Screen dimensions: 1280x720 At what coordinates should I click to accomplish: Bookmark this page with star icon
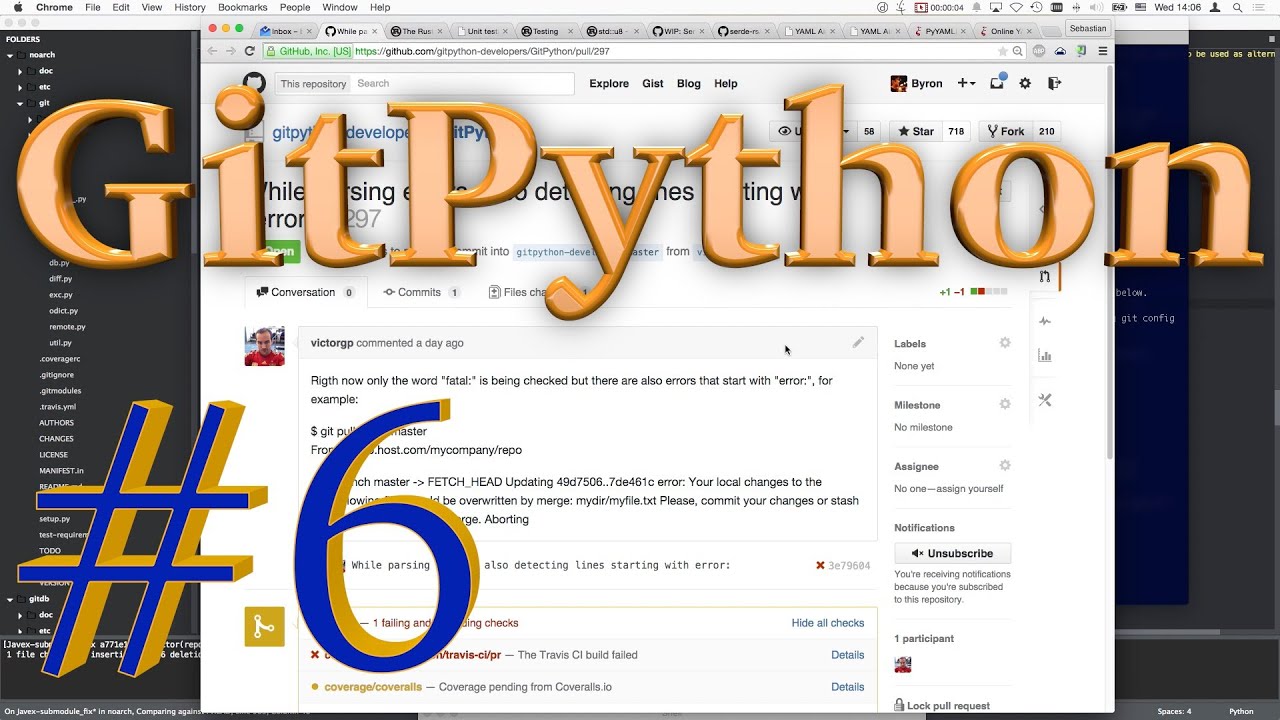click(x=1003, y=51)
